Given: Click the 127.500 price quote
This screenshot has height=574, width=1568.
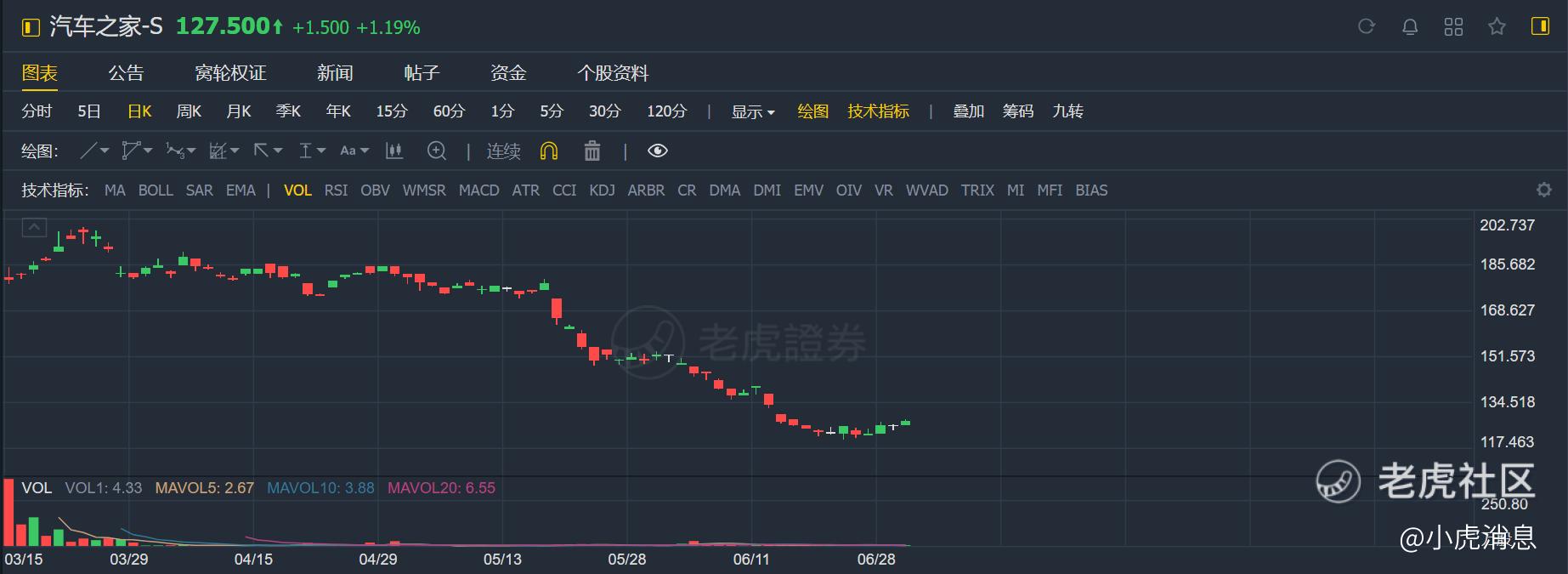Looking at the screenshot, I should [223, 26].
